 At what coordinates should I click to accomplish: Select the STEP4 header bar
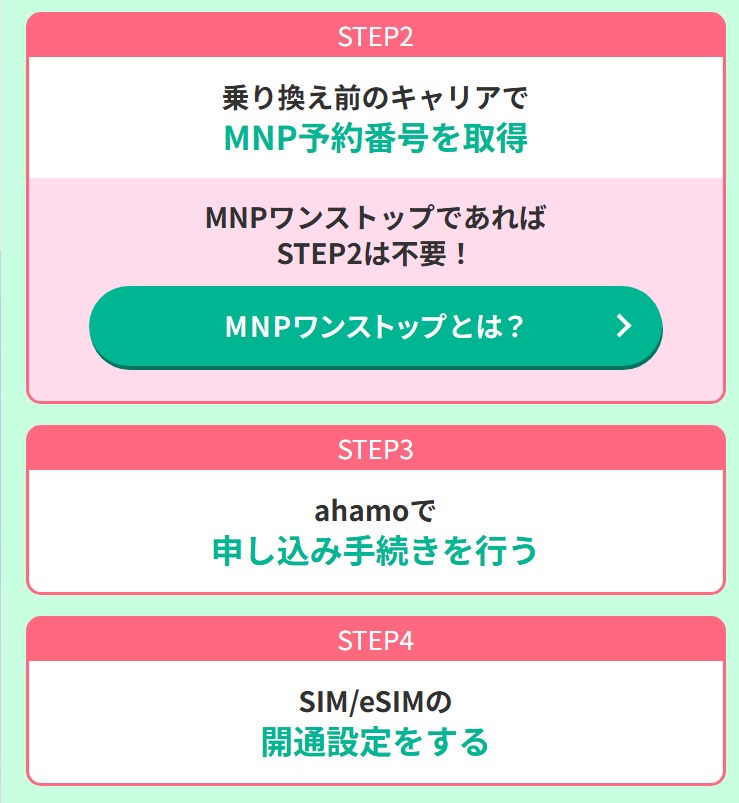(375, 639)
